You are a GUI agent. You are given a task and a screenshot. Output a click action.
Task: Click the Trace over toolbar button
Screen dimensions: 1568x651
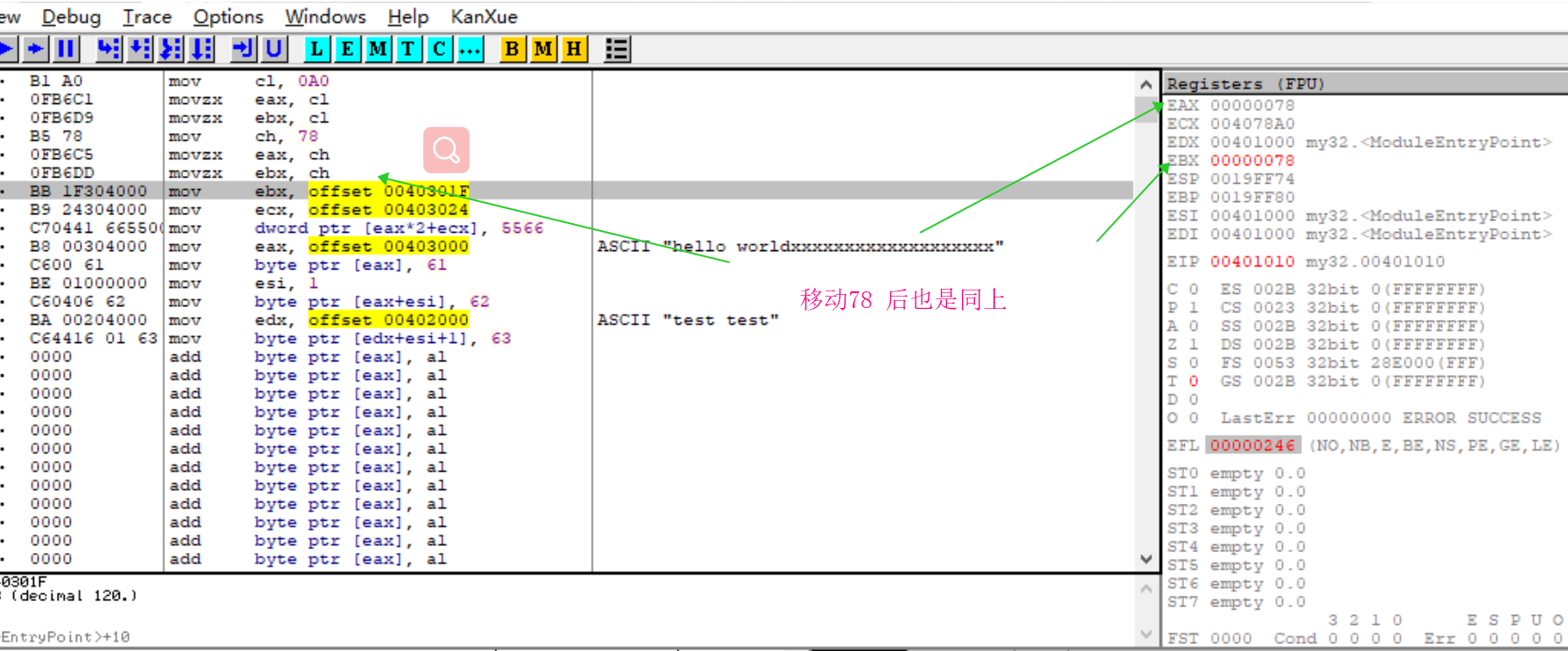tap(201, 49)
